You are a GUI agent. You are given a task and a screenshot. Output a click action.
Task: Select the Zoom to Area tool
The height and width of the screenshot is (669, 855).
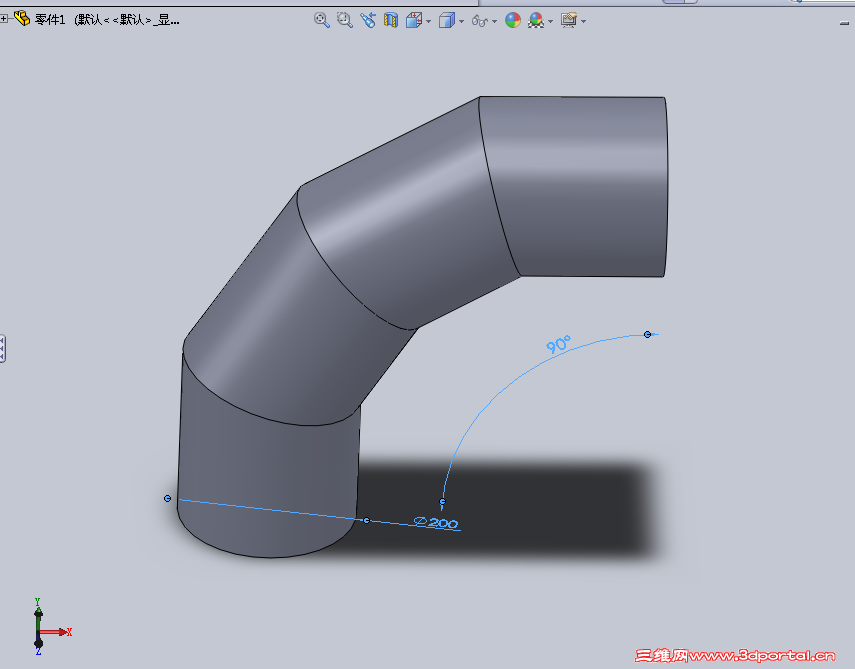point(345,20)
